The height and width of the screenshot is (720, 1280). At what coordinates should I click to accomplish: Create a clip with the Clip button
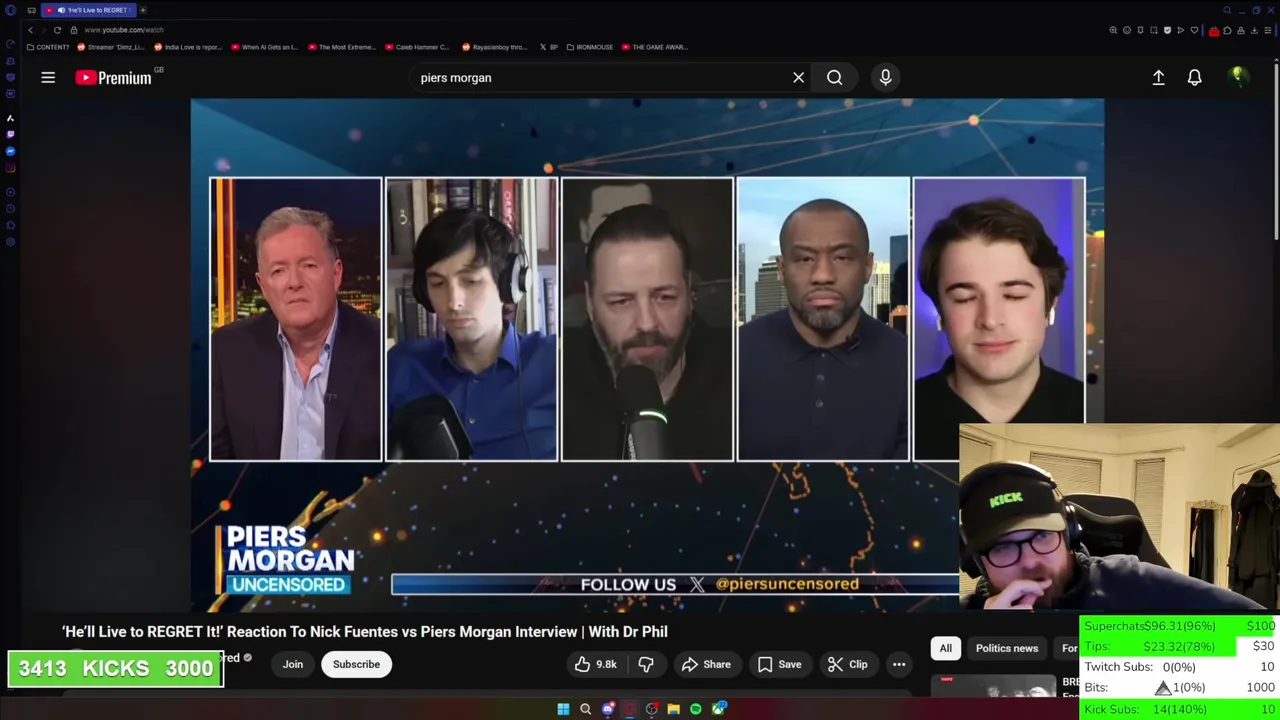tap(848, 664)
